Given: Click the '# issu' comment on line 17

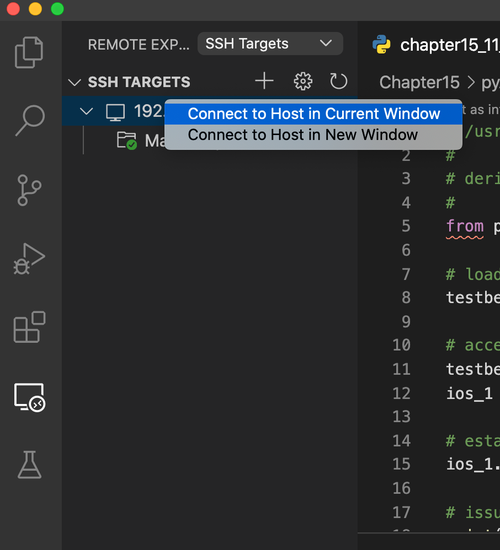Looking at the screenshot, I should pyautogui.click(x=473, y=512).
